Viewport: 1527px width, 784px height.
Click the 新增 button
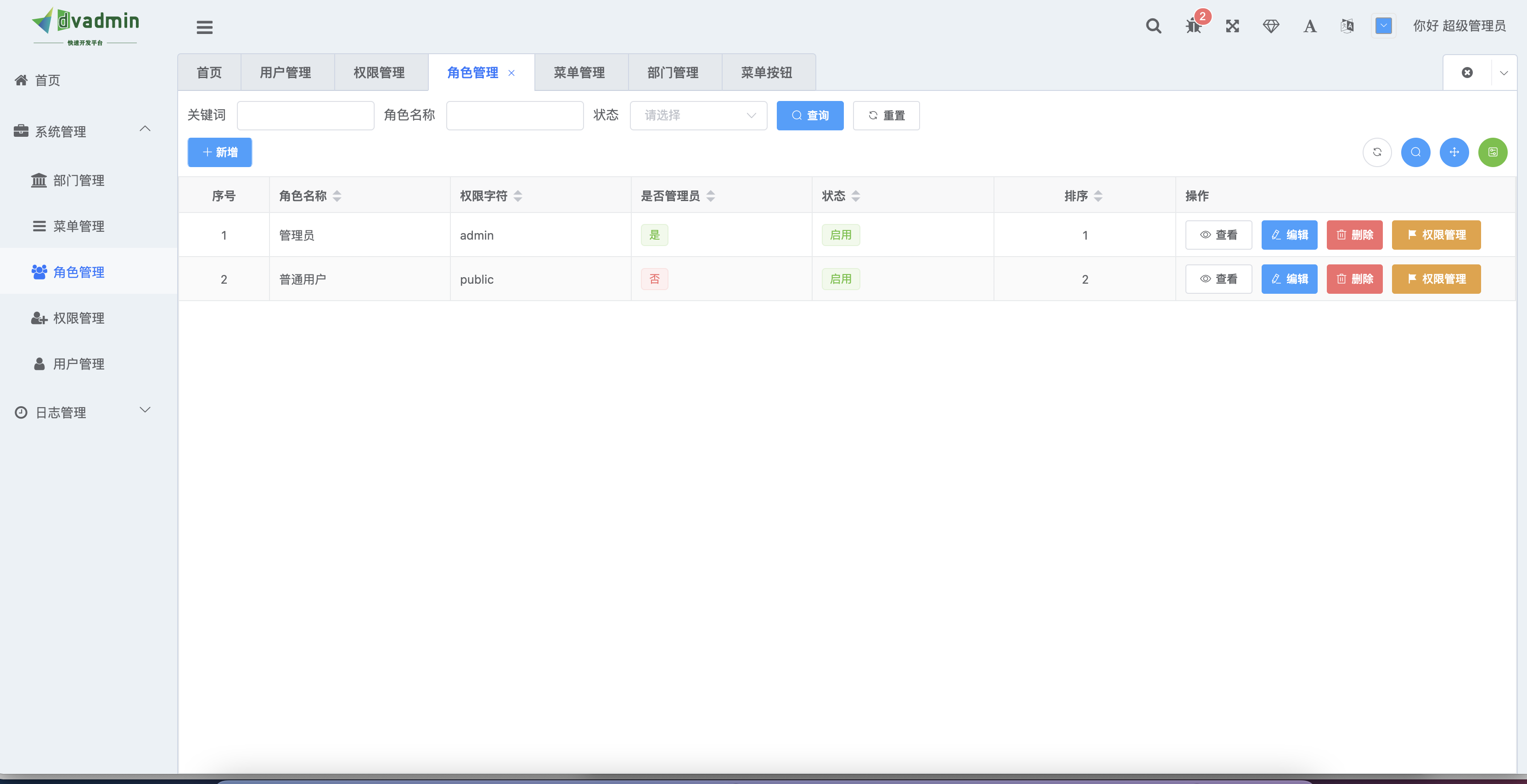click(220, 152)
